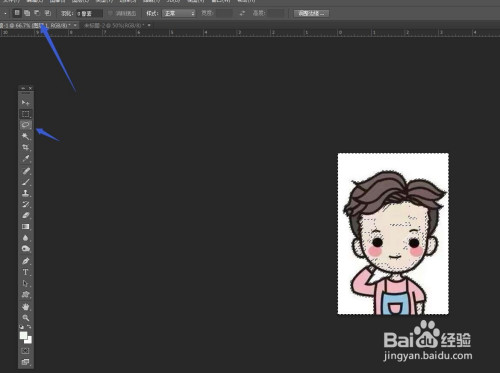Choose New selection mode

[x=17, y=13]
